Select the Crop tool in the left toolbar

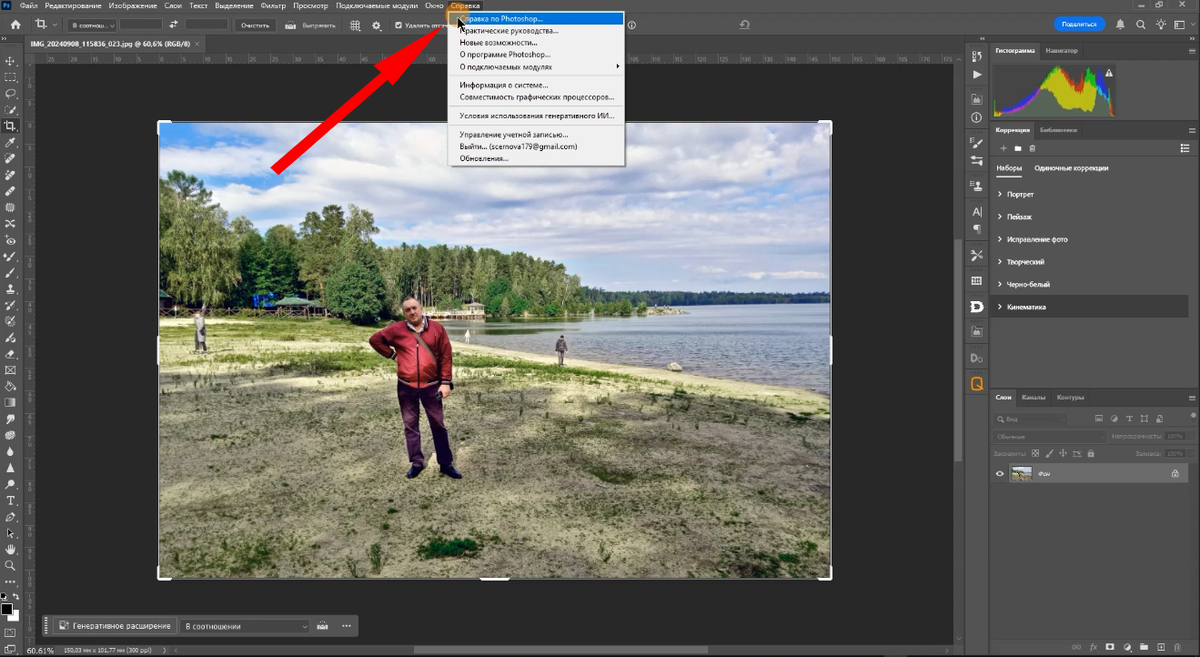point(11,126)
